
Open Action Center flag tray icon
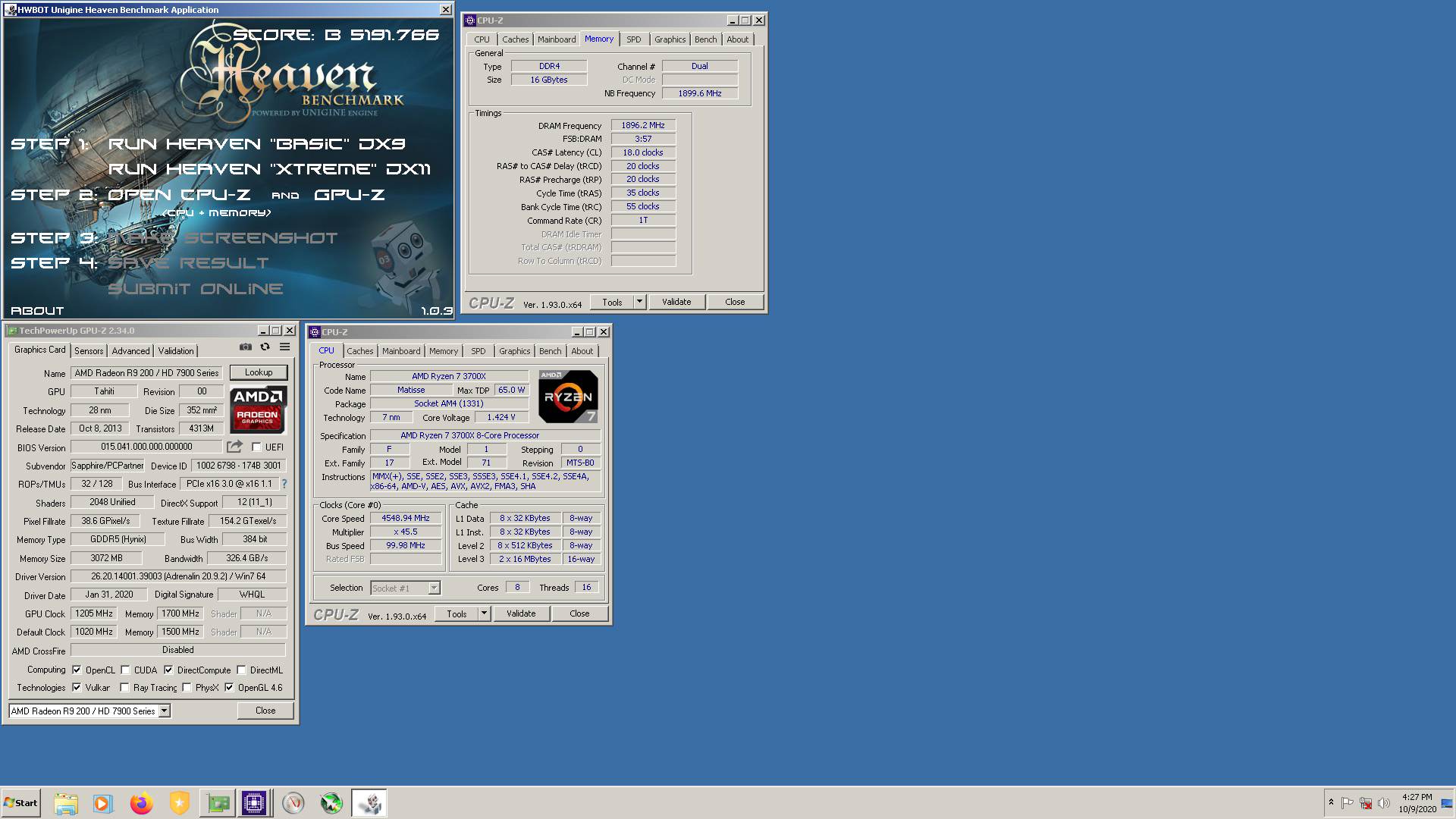coord(1348,803)
